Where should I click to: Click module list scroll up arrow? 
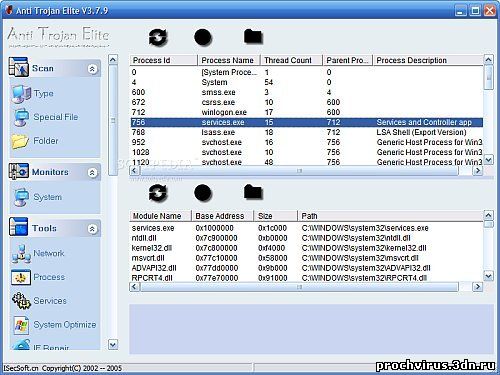point(488,215)
